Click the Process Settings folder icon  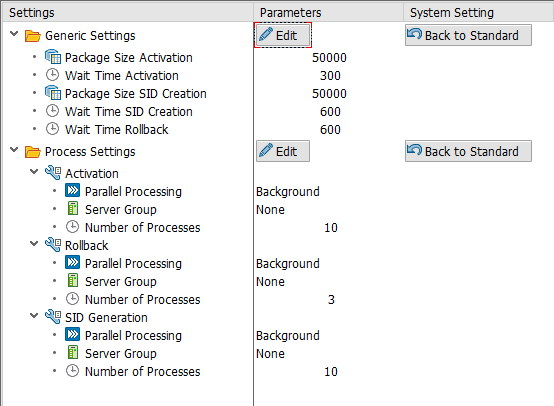33,152
